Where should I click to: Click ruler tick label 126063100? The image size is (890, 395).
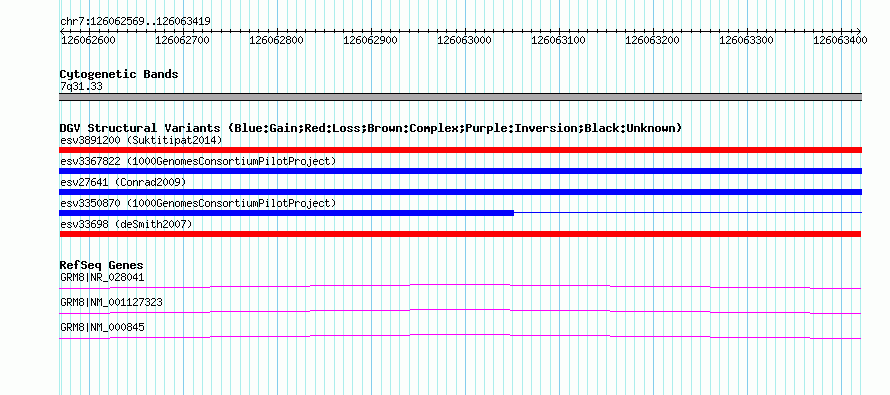click(x=559, y=40)
